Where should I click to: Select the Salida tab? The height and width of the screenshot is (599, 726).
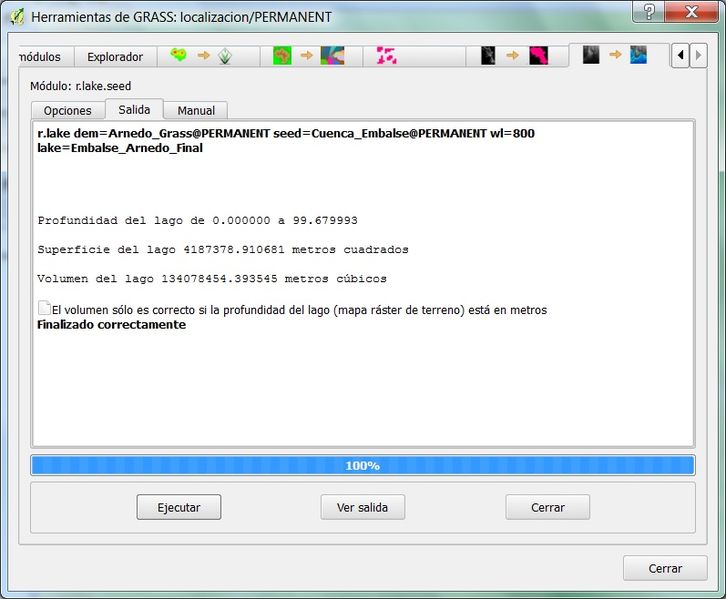click(x=134, y=109)
